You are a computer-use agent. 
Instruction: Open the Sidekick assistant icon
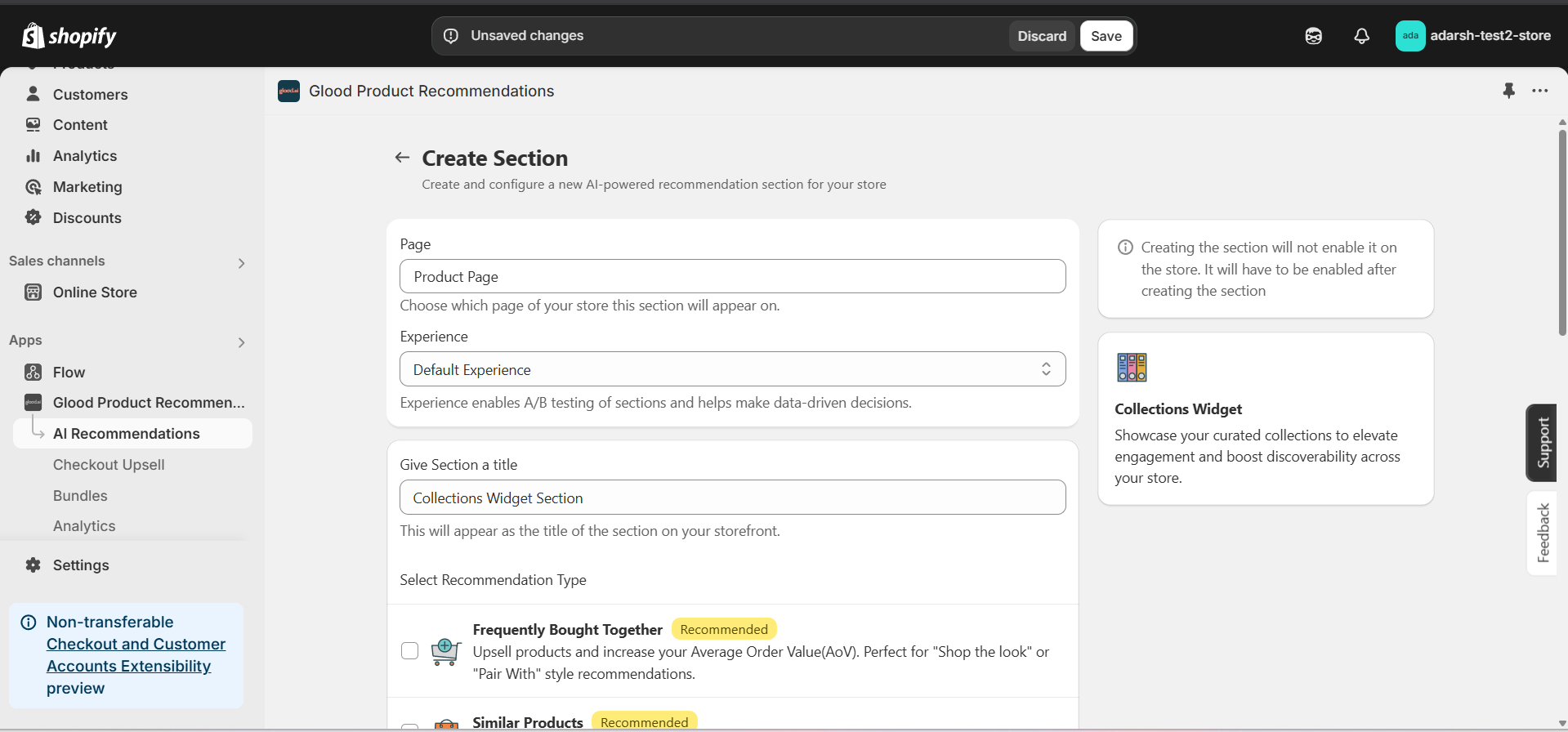coord(1313,36)
